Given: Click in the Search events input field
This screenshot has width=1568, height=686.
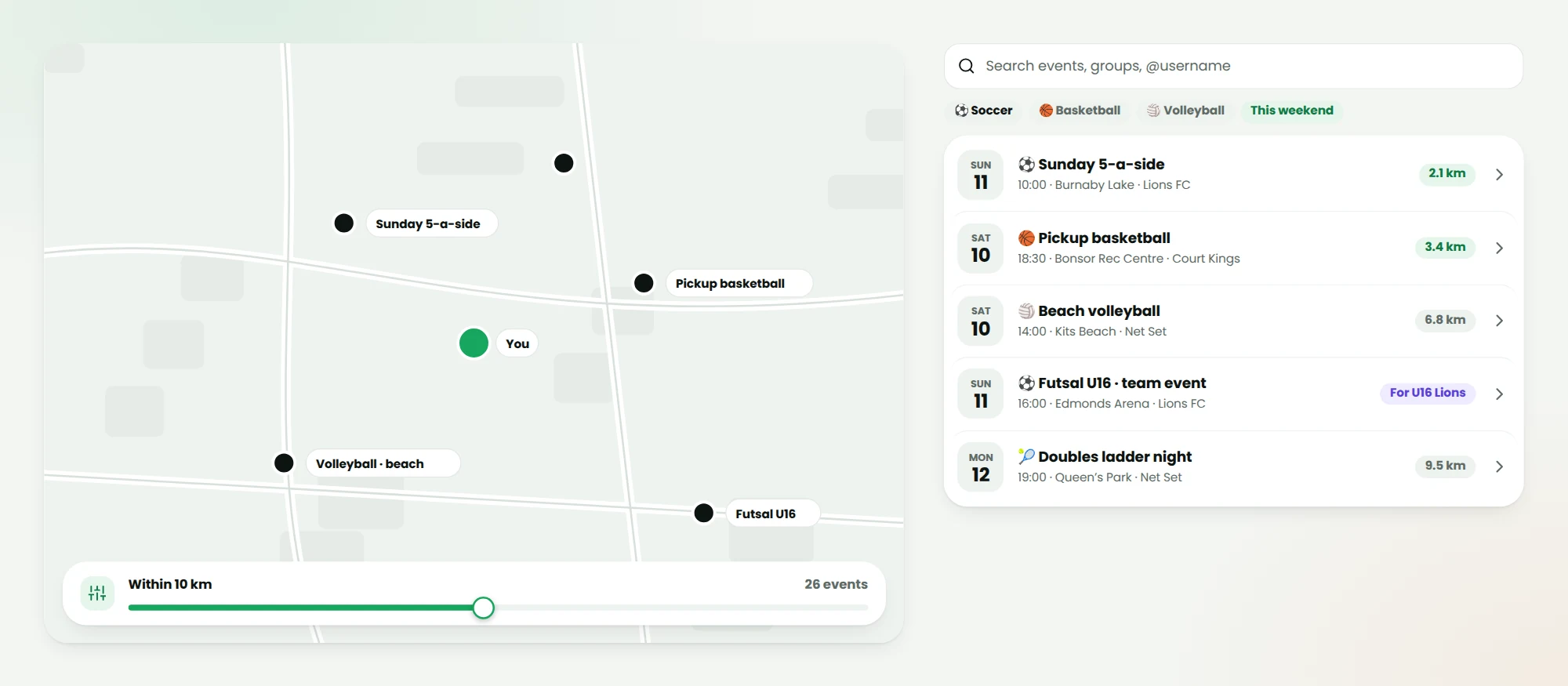Looking at the screenshot, I should 1233,66.
